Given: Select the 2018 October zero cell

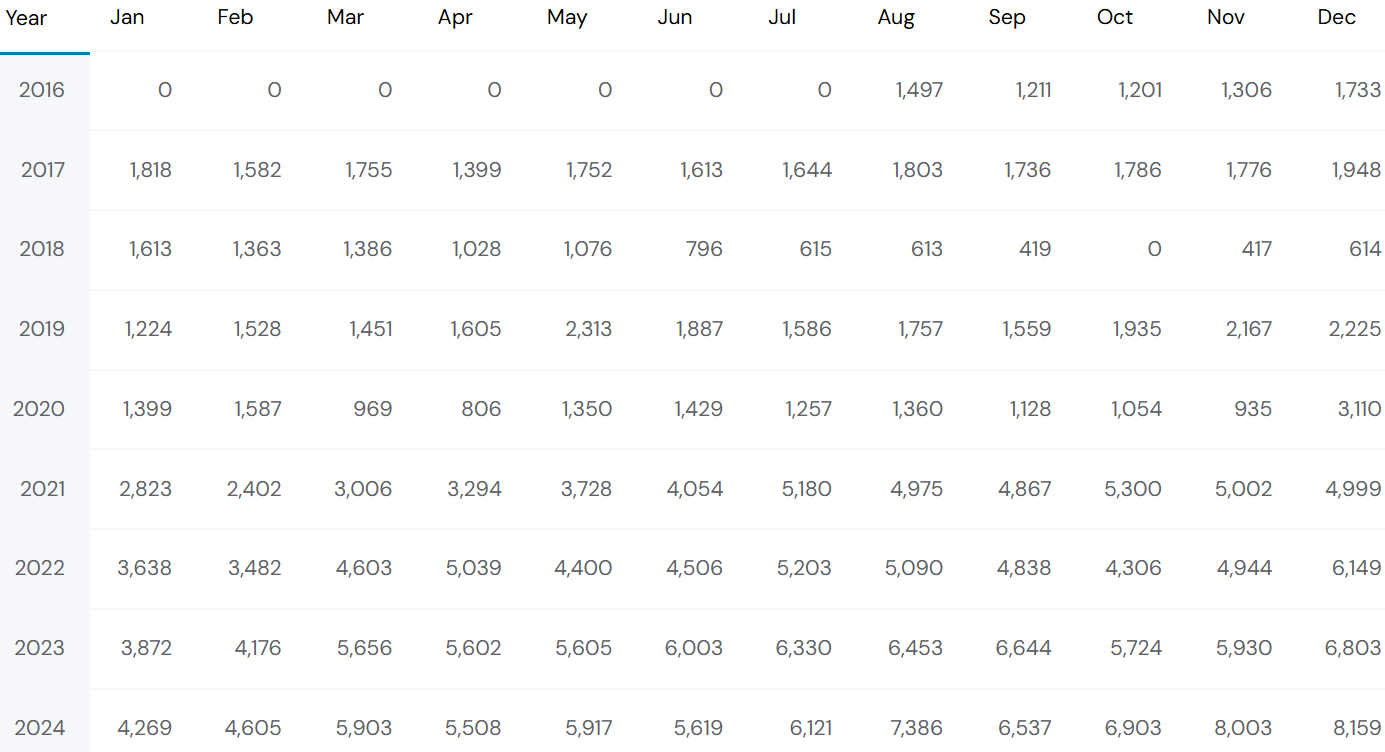Looking at the screenshot, I should coord(1155,249).
